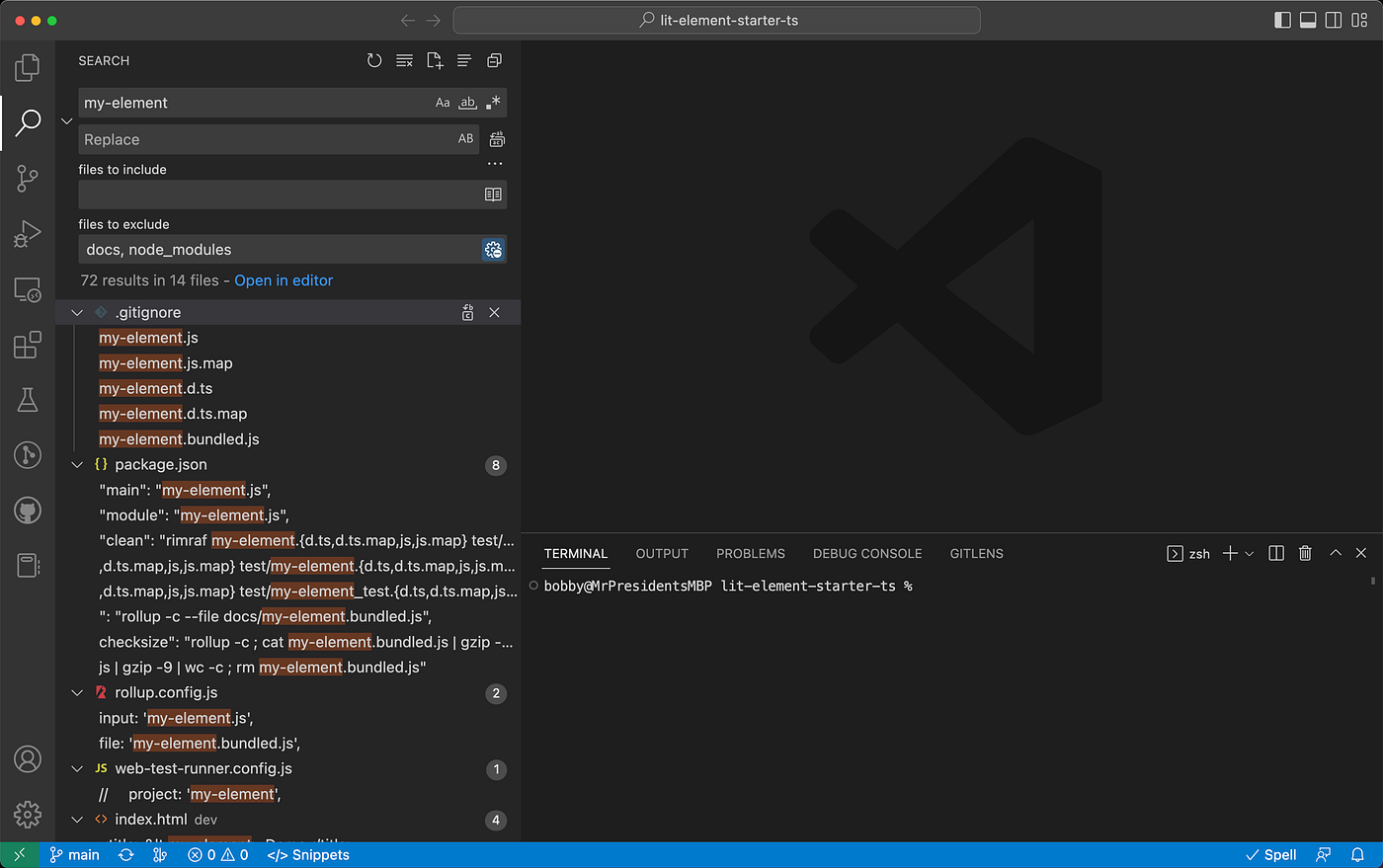Viewport: 1383px width, 868px height.
Task: Open the Testing beaker panel
Action: [x=27, y=399]
